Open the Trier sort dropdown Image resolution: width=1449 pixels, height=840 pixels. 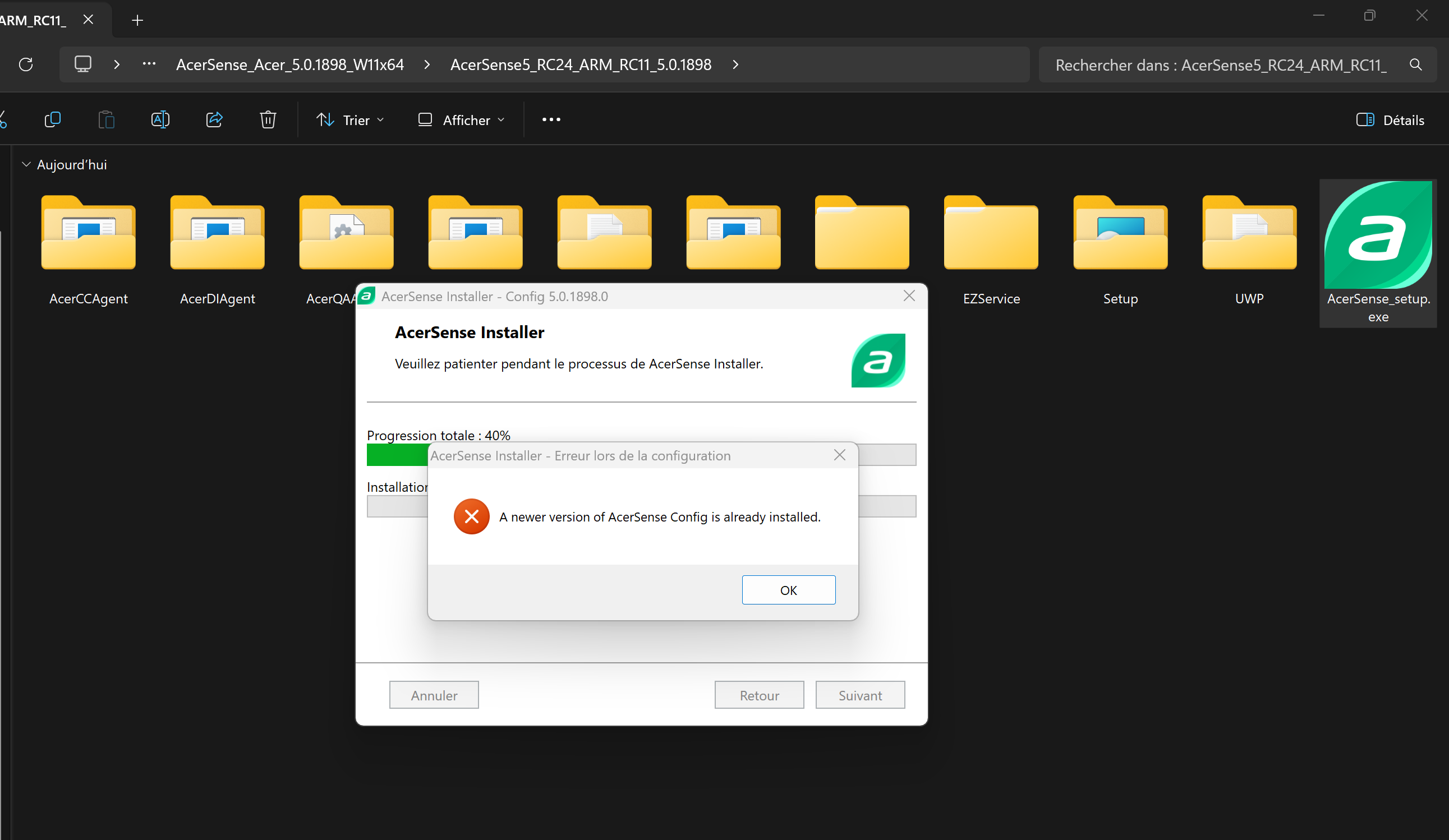coord(350,119)
